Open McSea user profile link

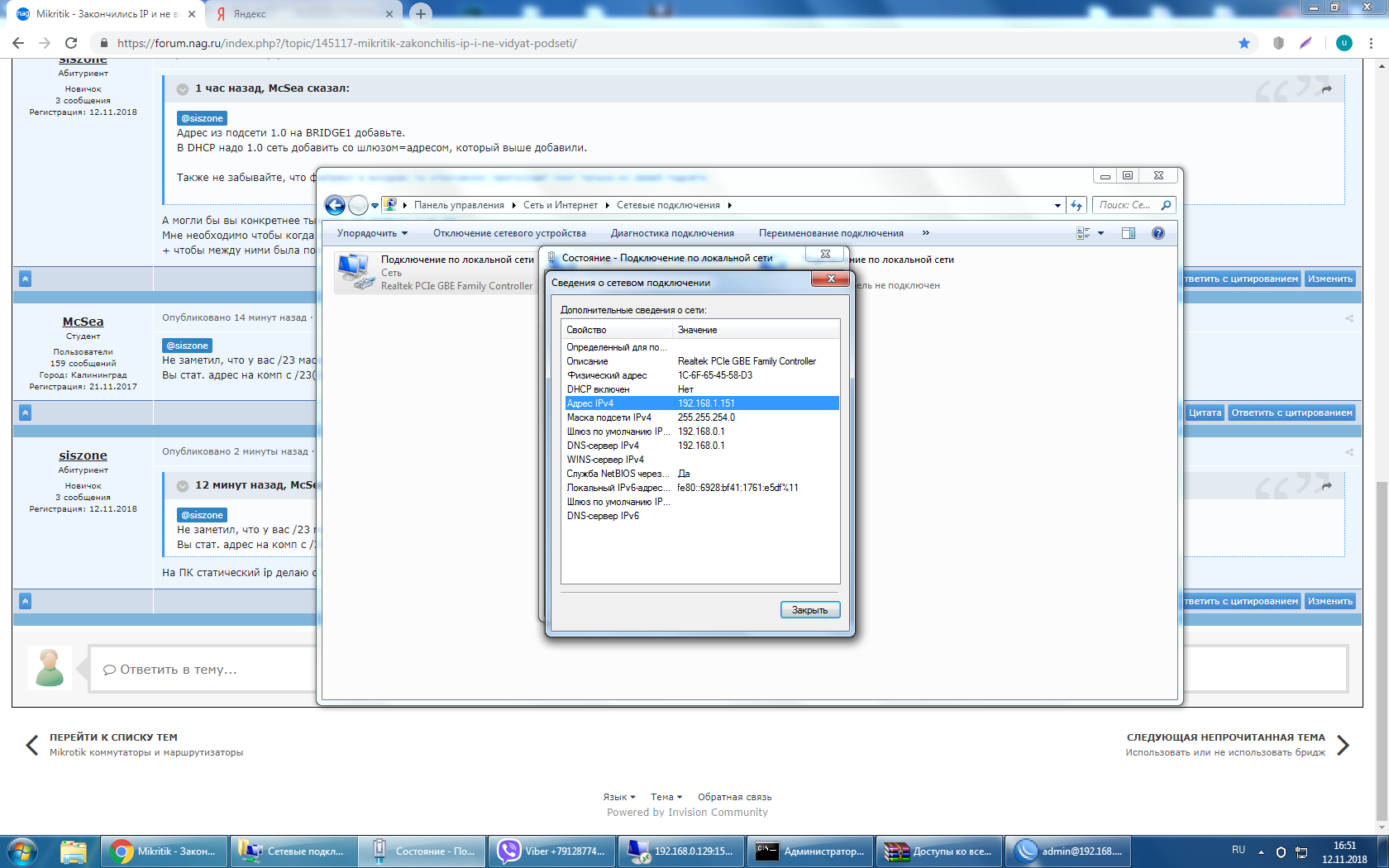(x=83, y=322)
